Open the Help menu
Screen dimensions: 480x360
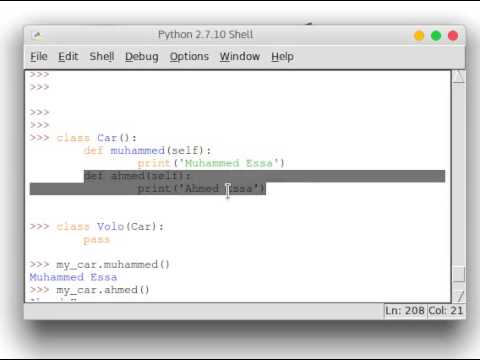point(282,57)
